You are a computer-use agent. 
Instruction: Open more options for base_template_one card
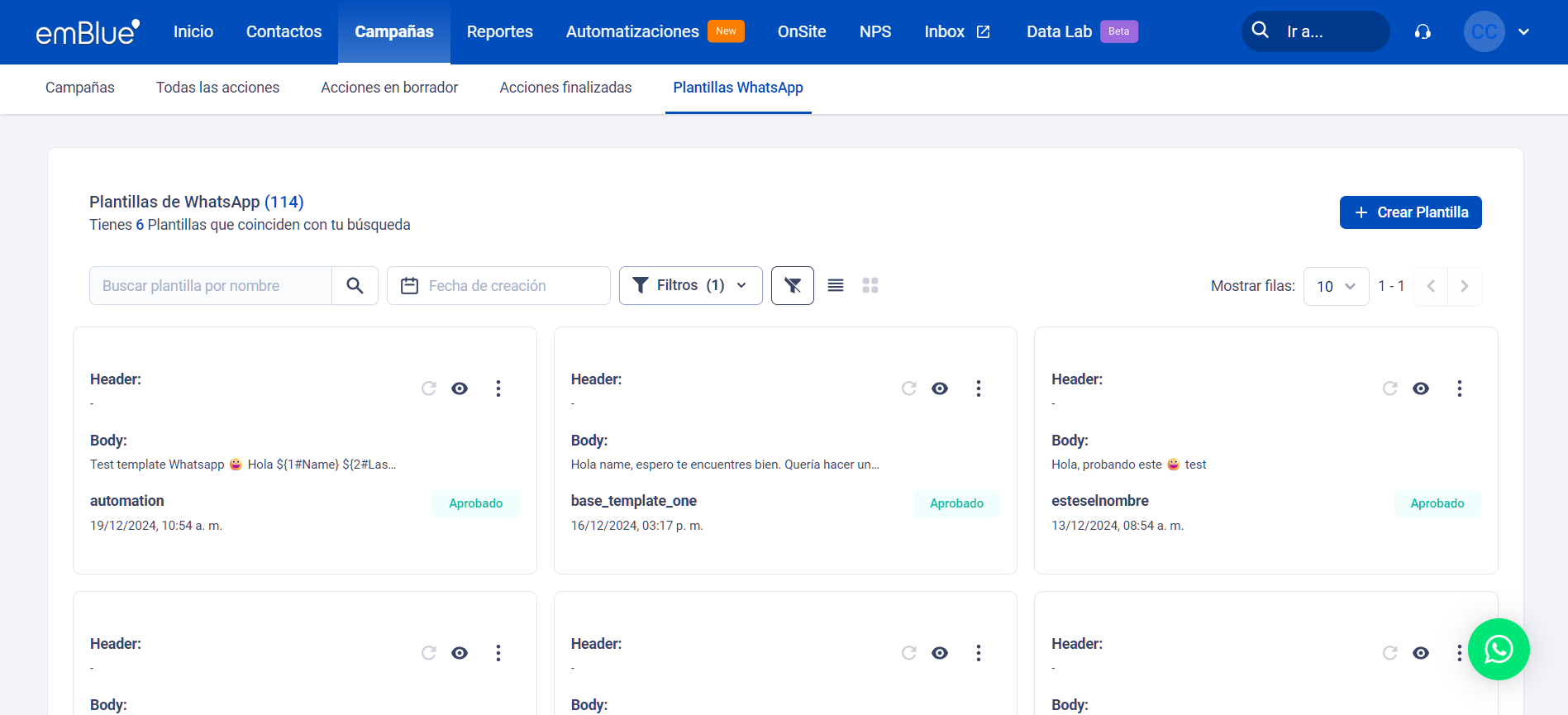coord(978,388)
